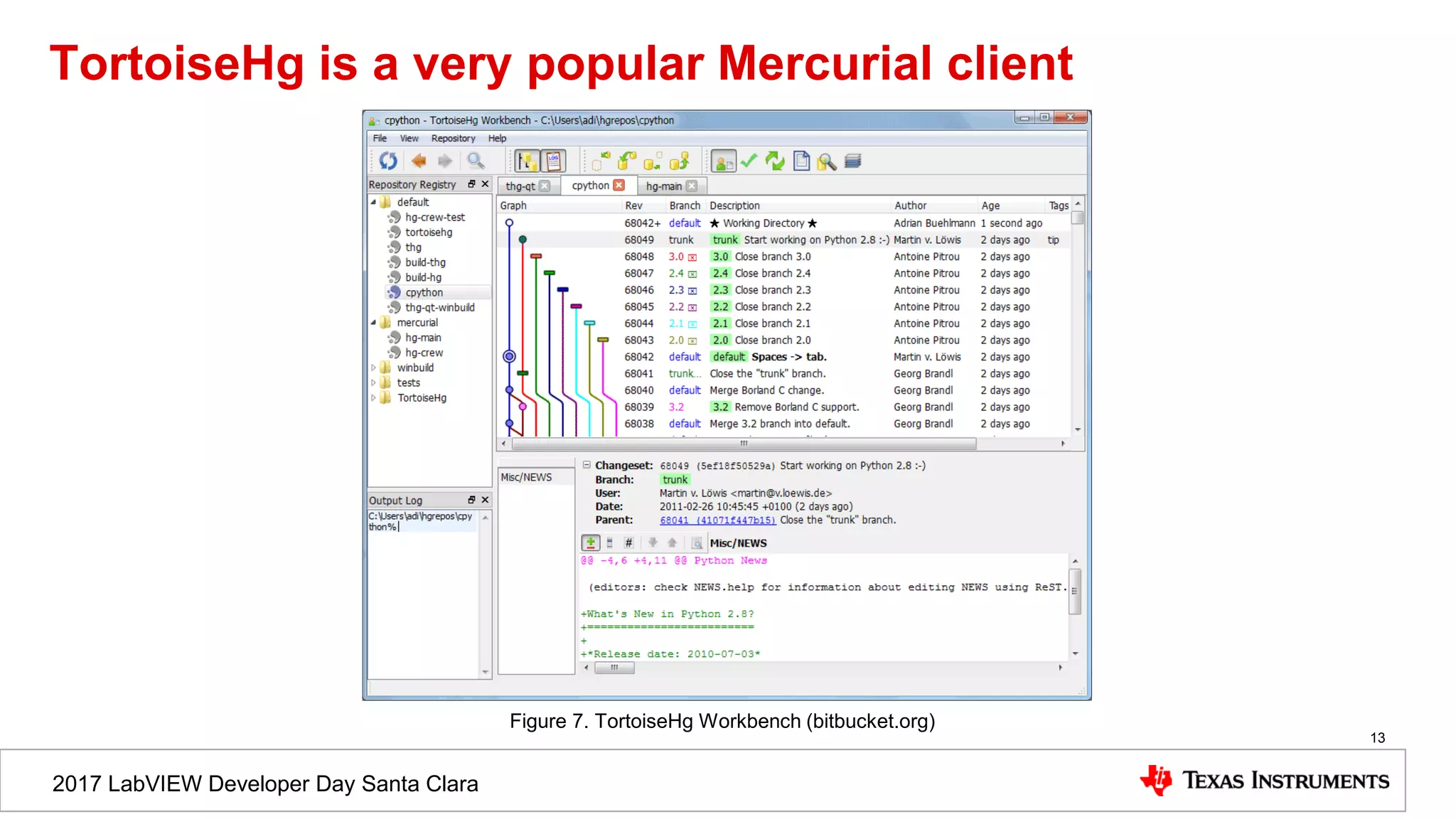Select the Revision Details toolbar button

[723, 161]
